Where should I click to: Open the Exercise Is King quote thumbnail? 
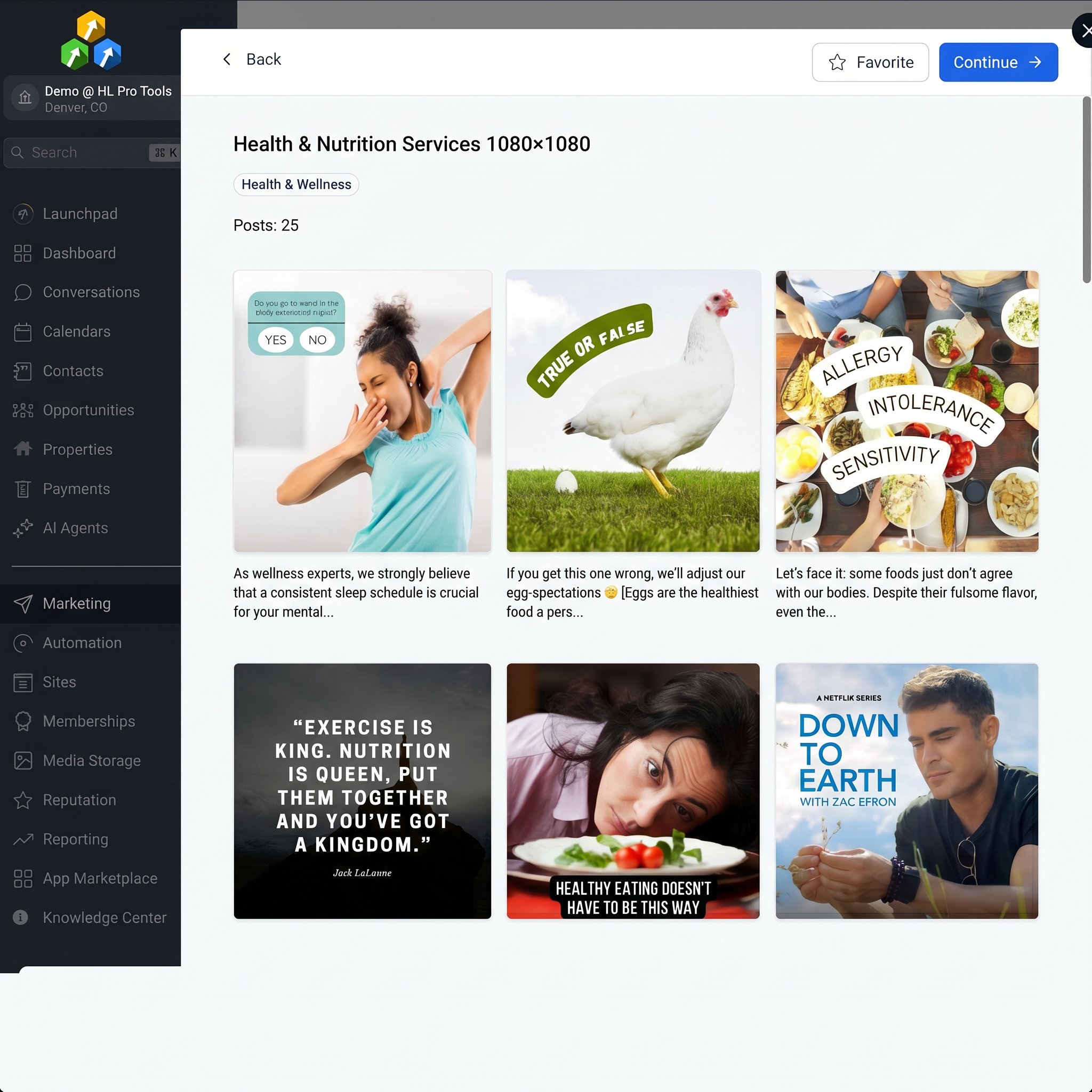pos(363,791)
